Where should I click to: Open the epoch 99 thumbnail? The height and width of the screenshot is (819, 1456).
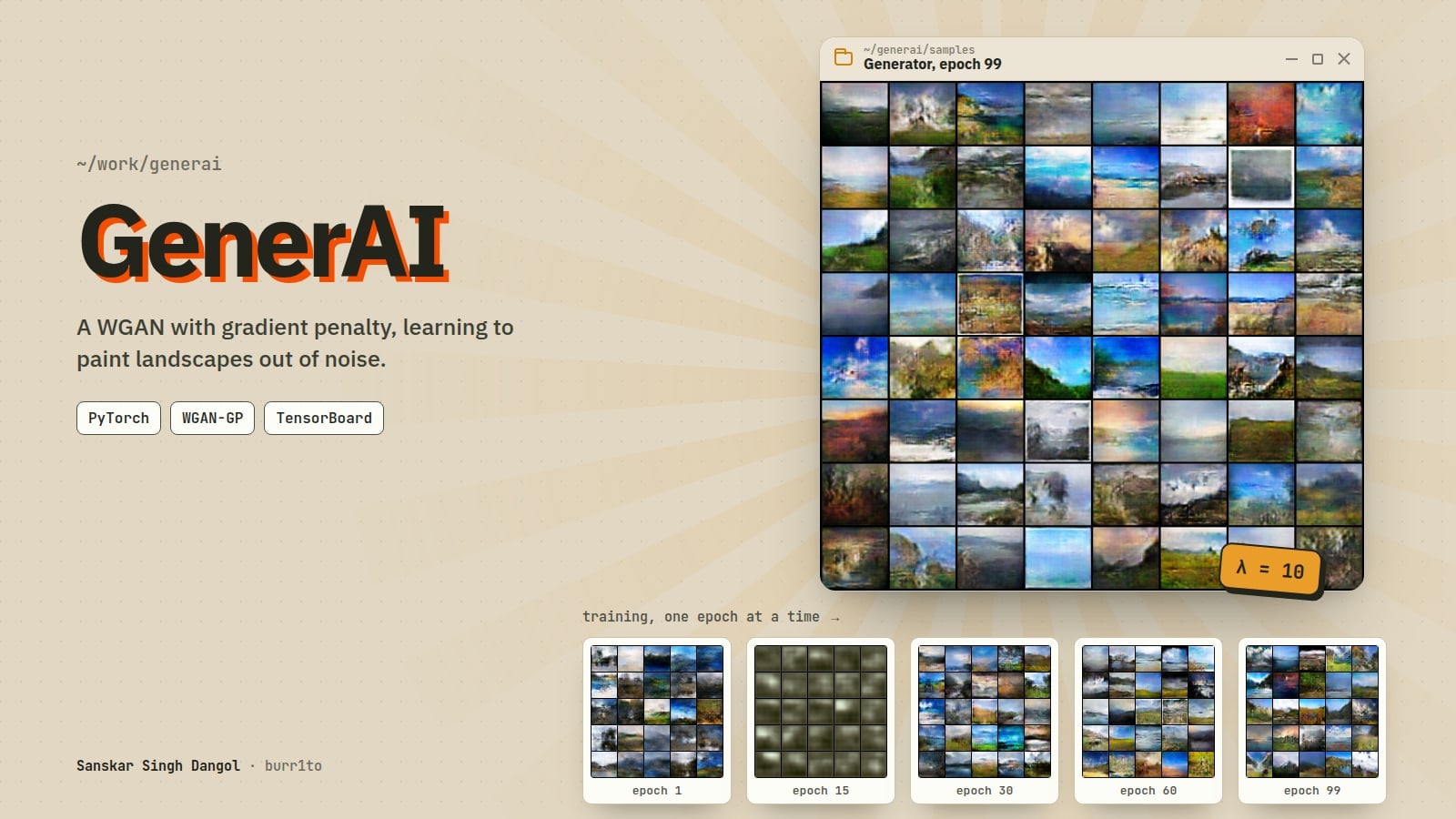tap(1312, 721)
